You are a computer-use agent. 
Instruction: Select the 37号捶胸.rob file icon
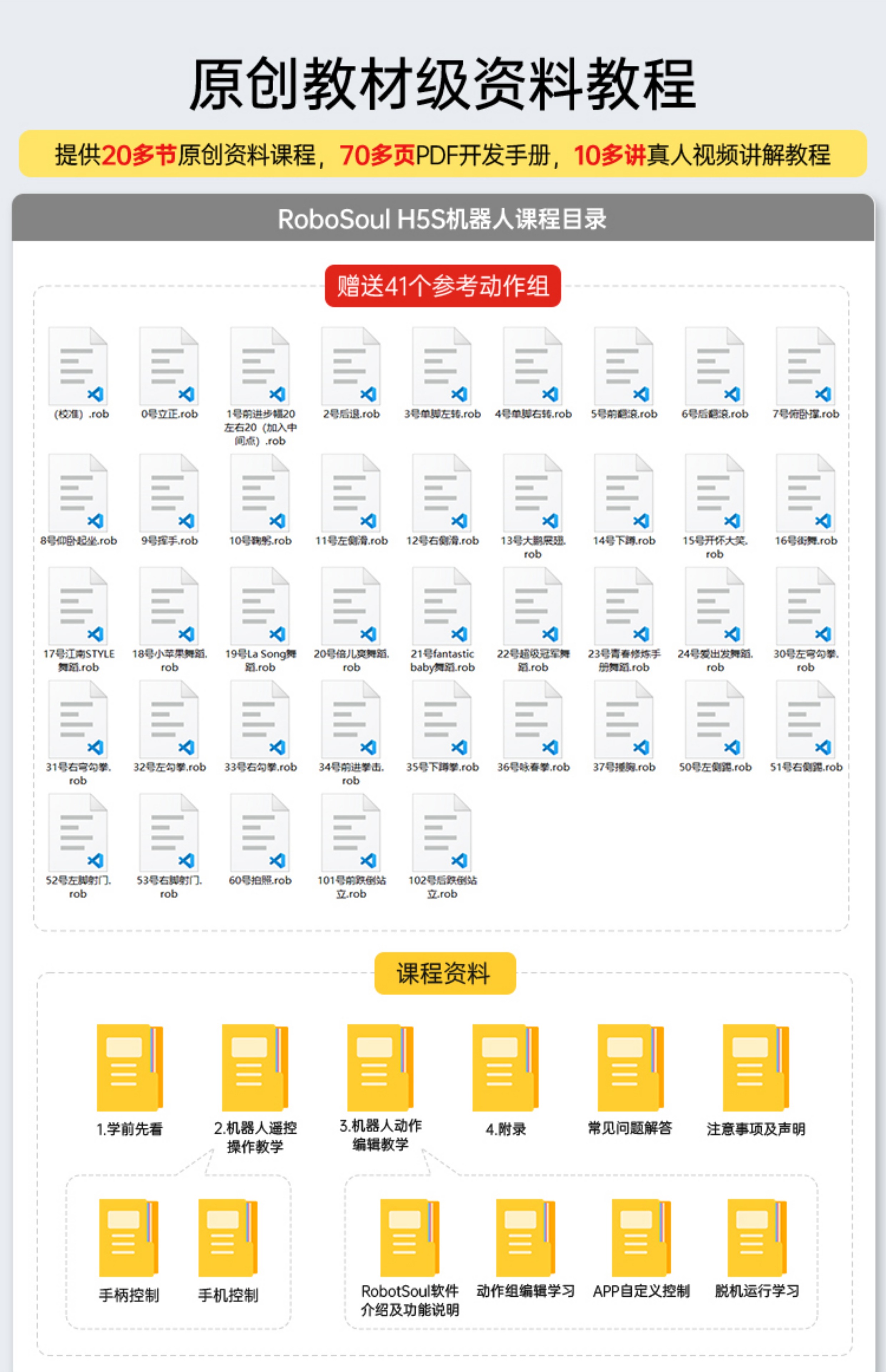(623, 720)
